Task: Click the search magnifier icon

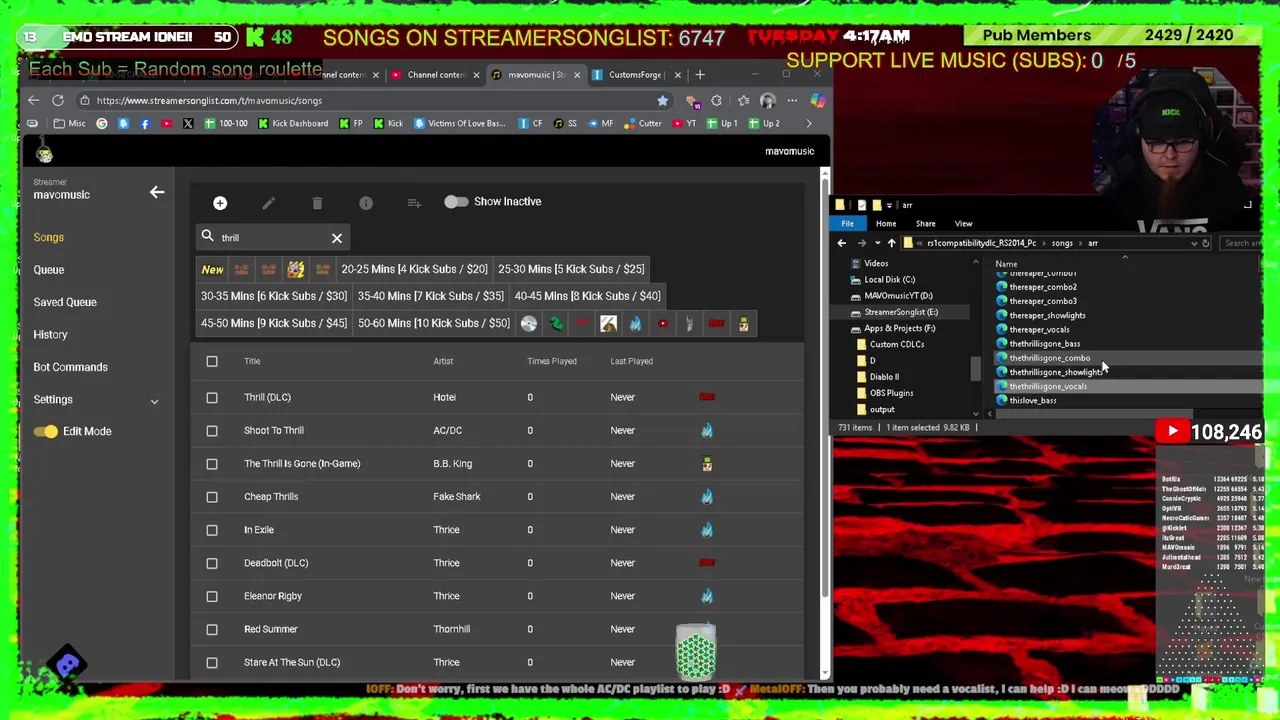Action: tap(208, 237)
